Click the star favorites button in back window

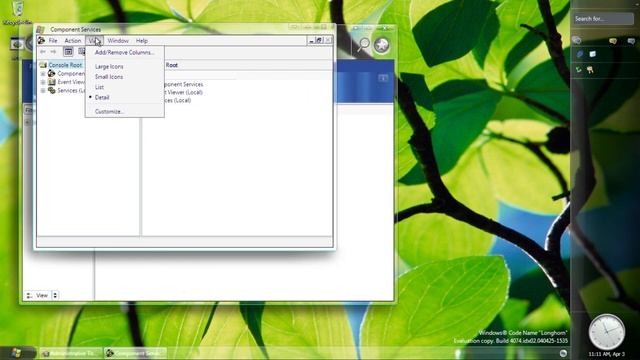tap(382, 45)
